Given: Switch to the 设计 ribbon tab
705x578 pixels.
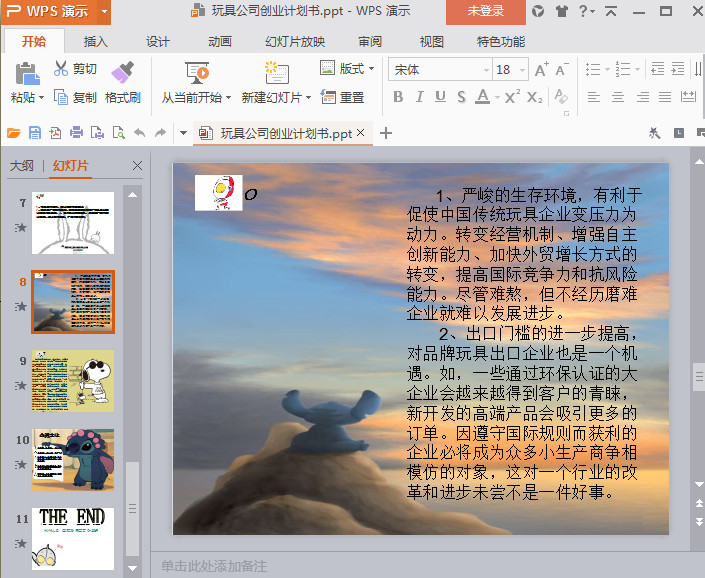Looking at the screenshot, I should coord(158,42).
